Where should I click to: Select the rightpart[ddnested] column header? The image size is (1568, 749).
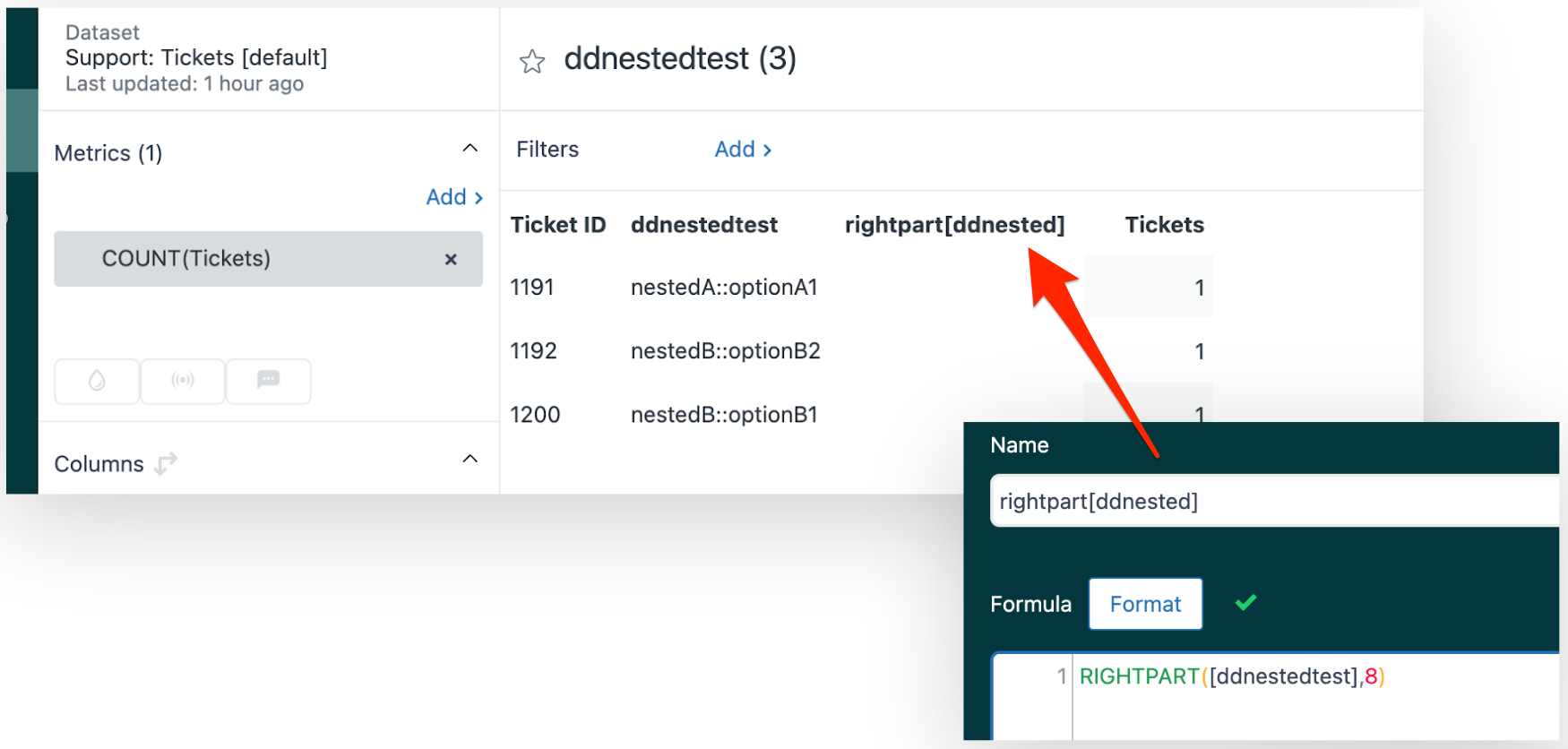[x=954, y=225]
